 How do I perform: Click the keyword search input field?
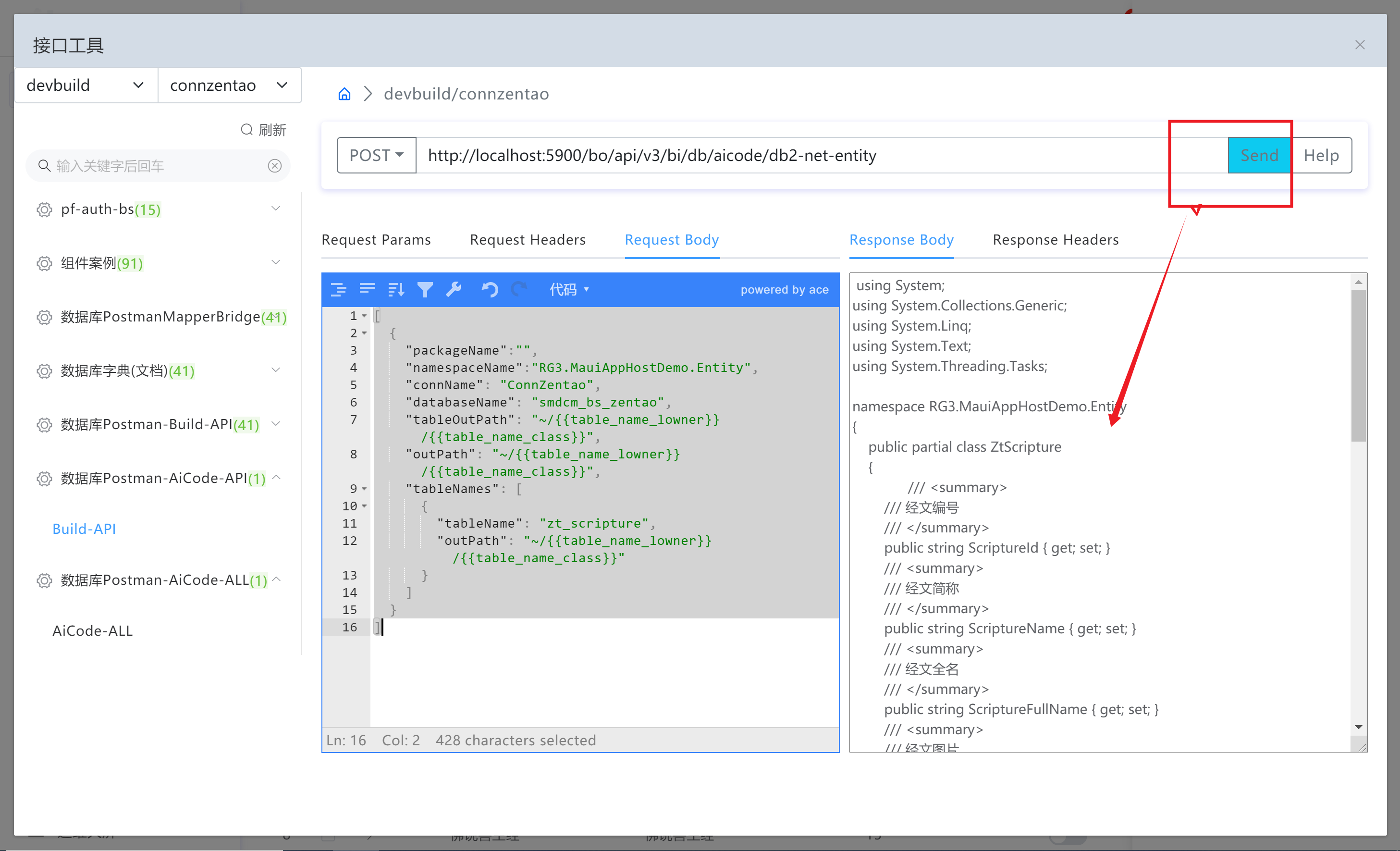click(x=158, y=165)
